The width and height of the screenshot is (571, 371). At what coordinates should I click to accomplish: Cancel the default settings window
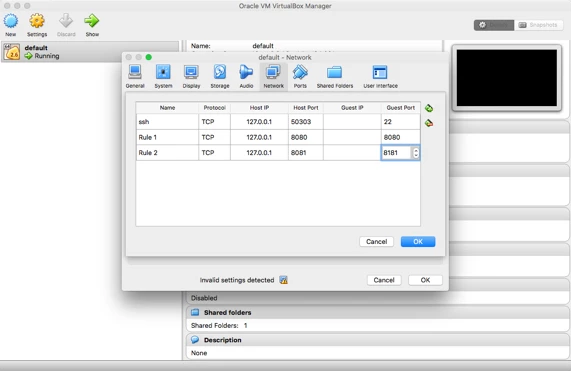(384, 280)
